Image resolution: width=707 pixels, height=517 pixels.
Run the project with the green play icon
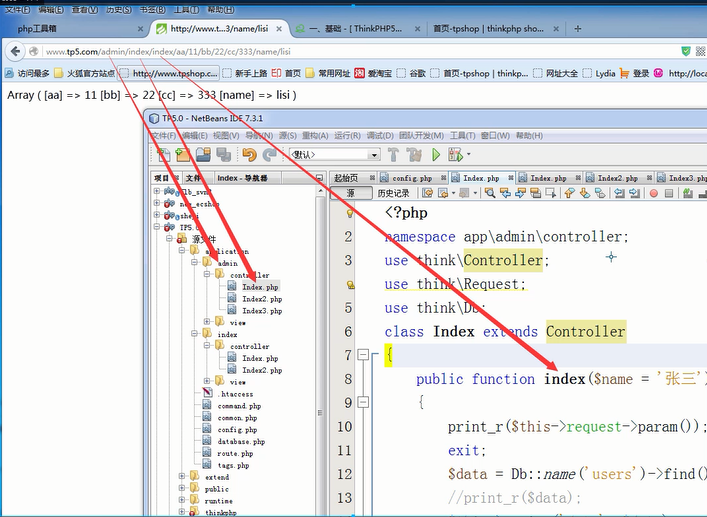436,155
